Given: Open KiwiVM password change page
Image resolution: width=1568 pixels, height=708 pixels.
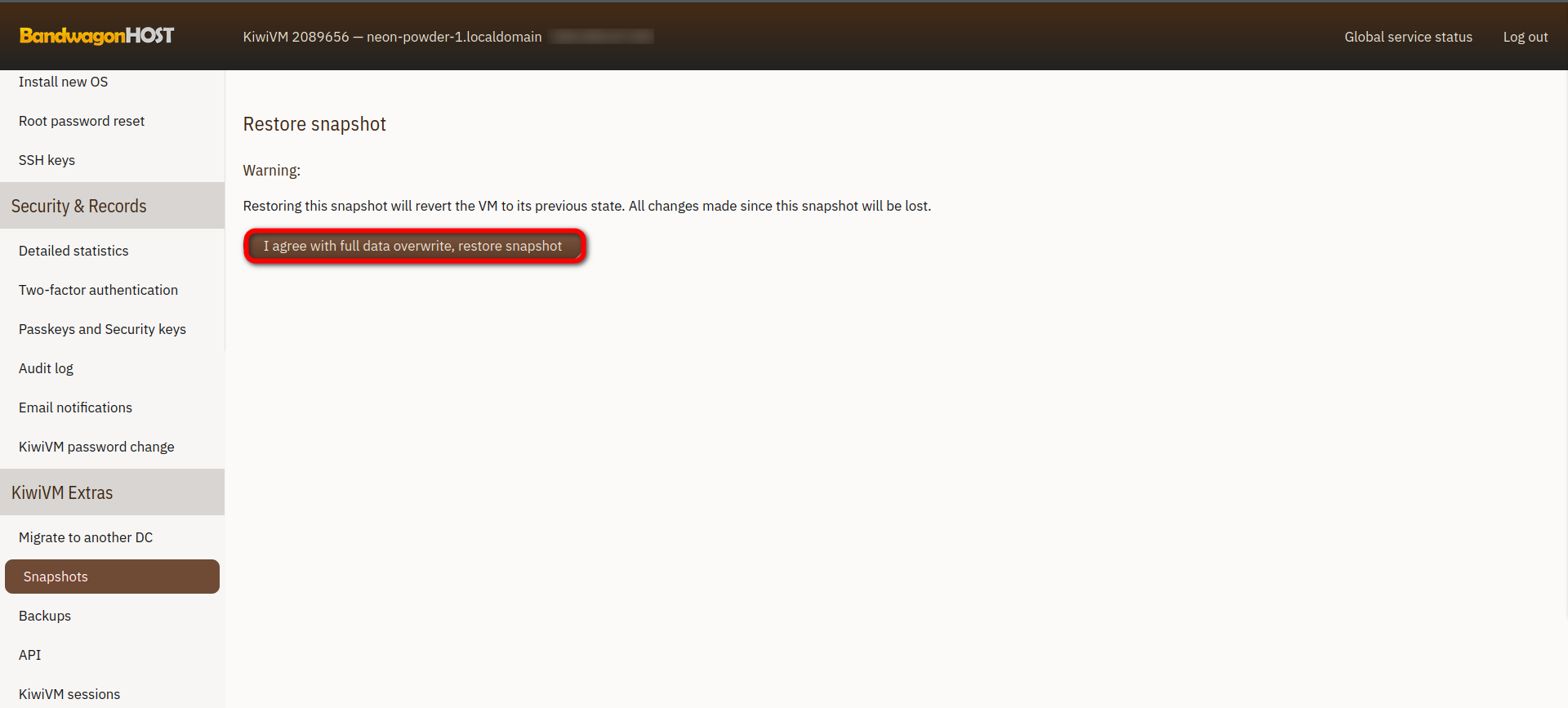Looking at the screenshot, I should point(96,447).
